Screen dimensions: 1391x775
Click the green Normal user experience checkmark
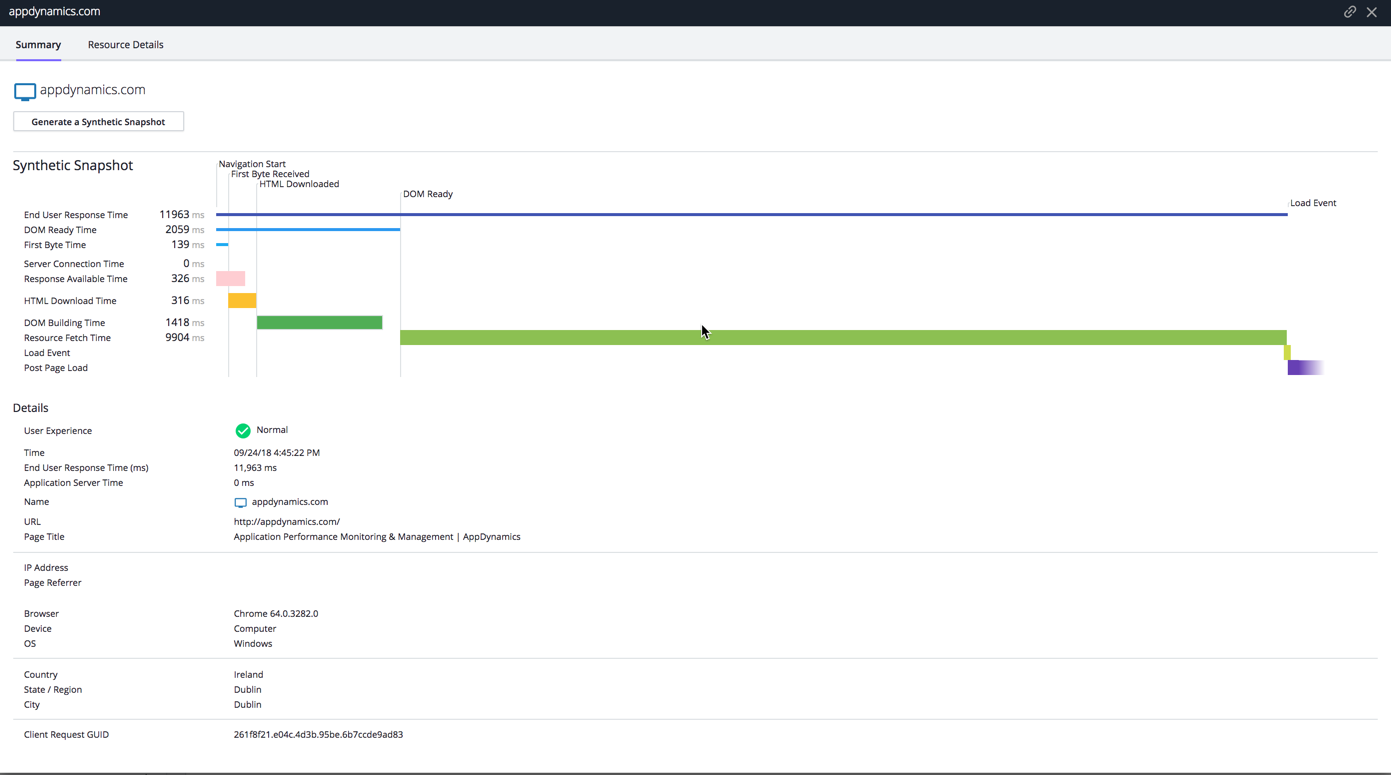tap(243, 431)
